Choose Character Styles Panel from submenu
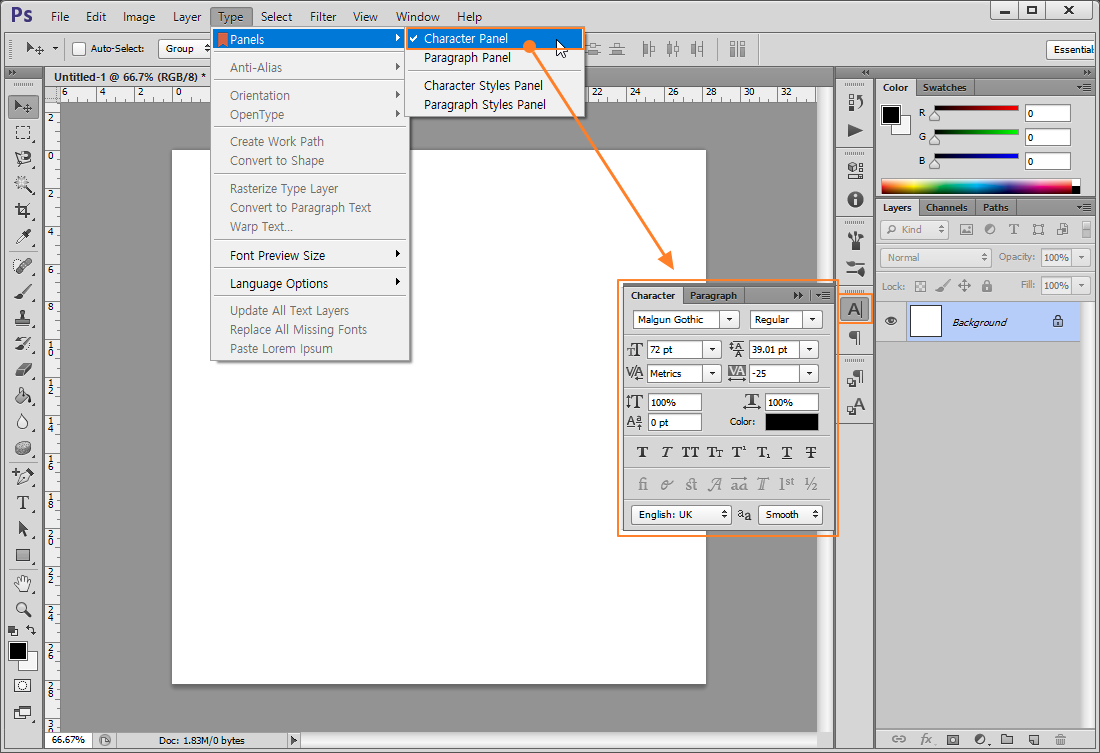 coord(483,86)
